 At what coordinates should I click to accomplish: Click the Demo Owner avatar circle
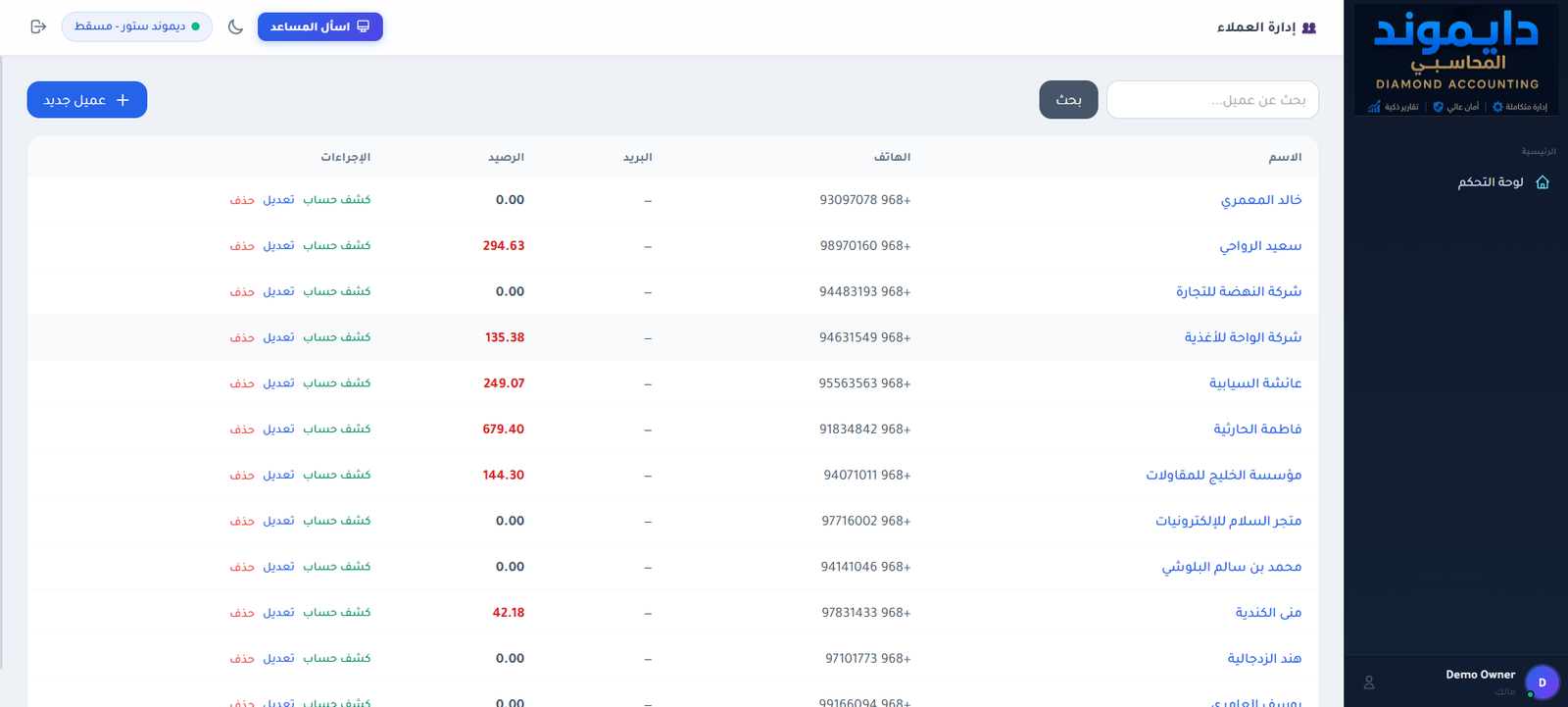pos(1542,682)
